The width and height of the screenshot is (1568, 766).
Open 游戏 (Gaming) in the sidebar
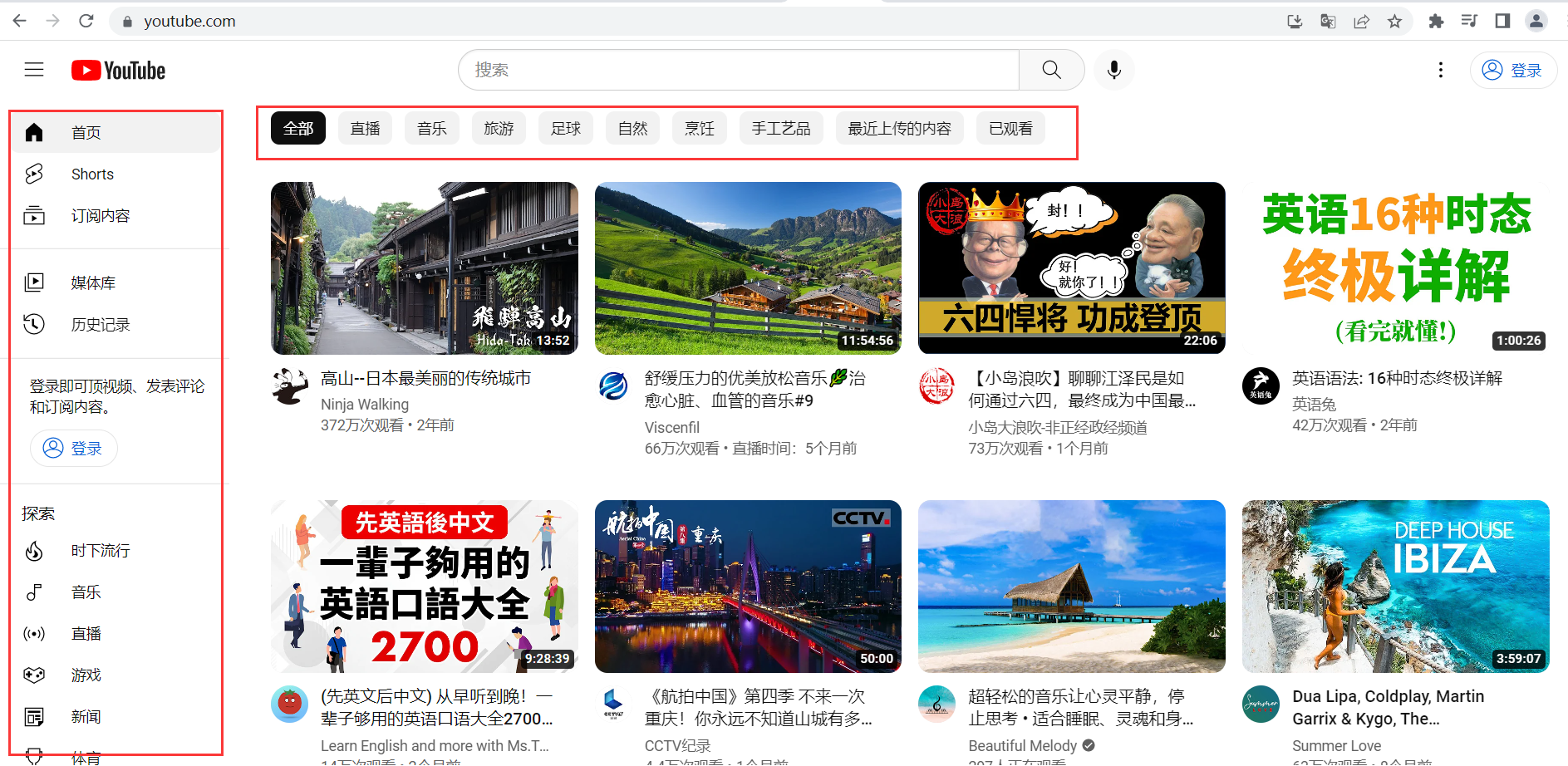pyautogui.click(x=86, y=675)
